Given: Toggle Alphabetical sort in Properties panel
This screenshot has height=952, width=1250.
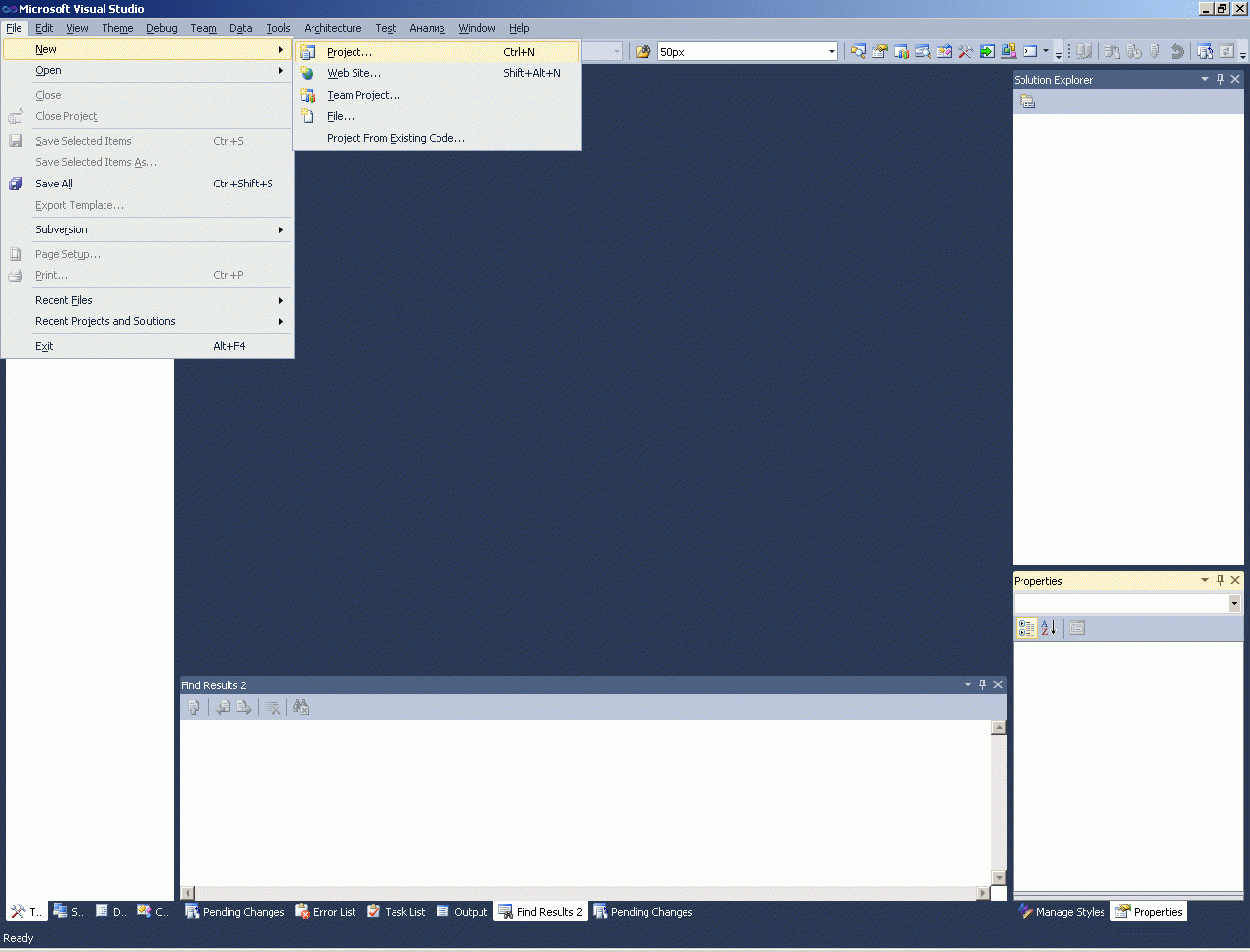Looking at the screenshot, I should tap(1049, 628).
